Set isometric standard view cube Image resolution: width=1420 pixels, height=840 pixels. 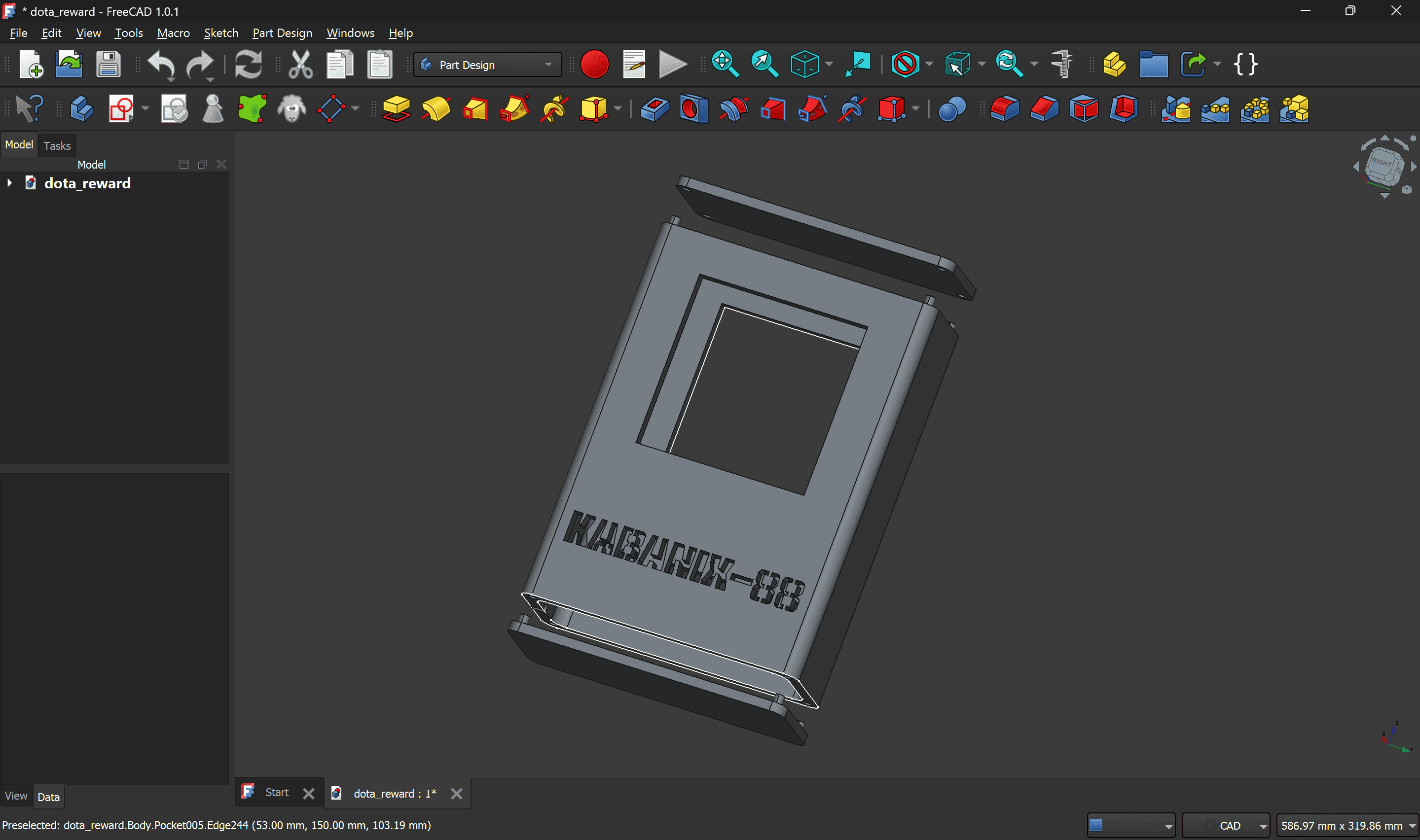pos(804,65)
